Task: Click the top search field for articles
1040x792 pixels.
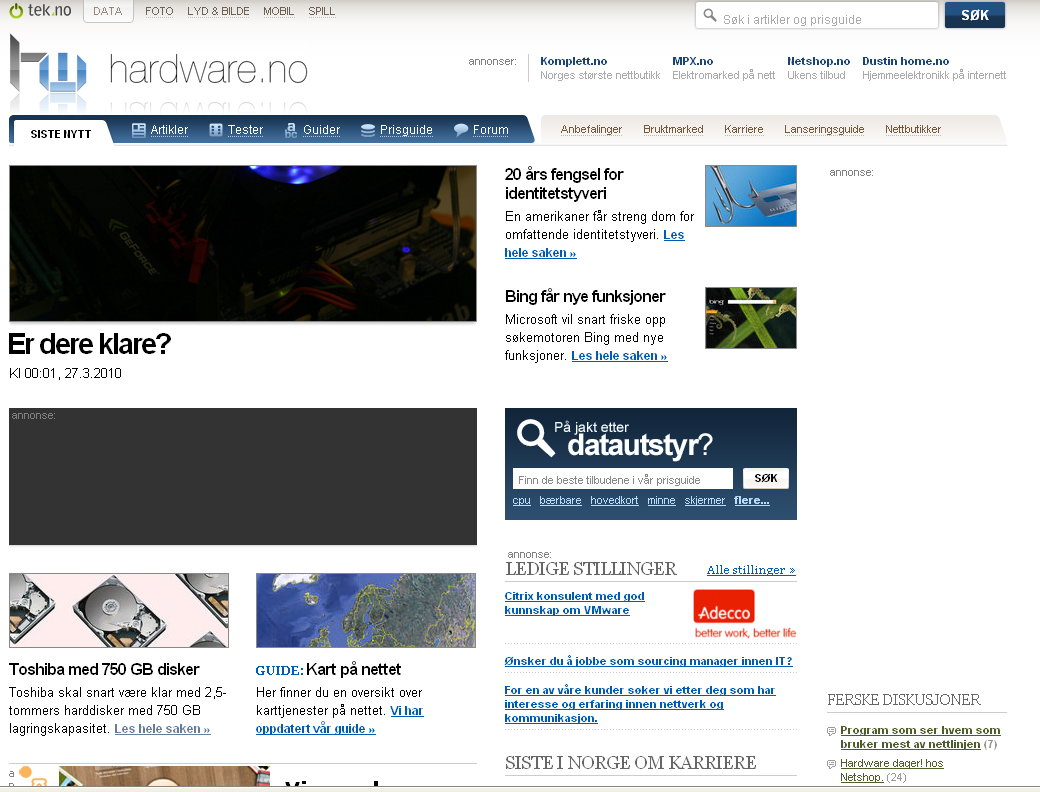Action: 817,15
